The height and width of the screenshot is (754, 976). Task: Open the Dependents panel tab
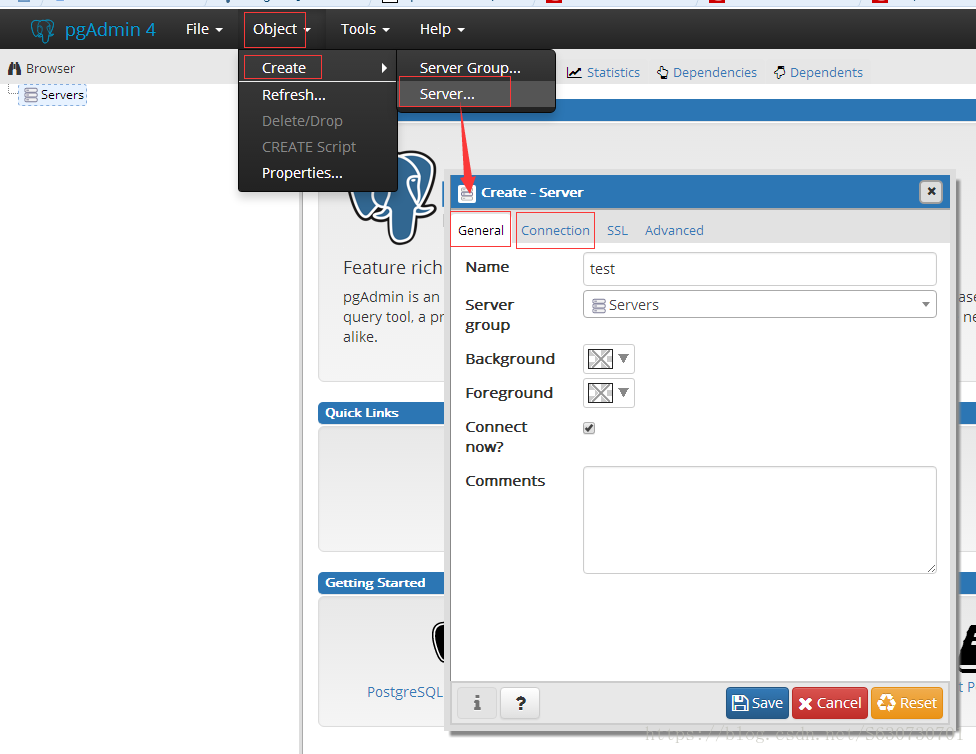tap(819, 72)
